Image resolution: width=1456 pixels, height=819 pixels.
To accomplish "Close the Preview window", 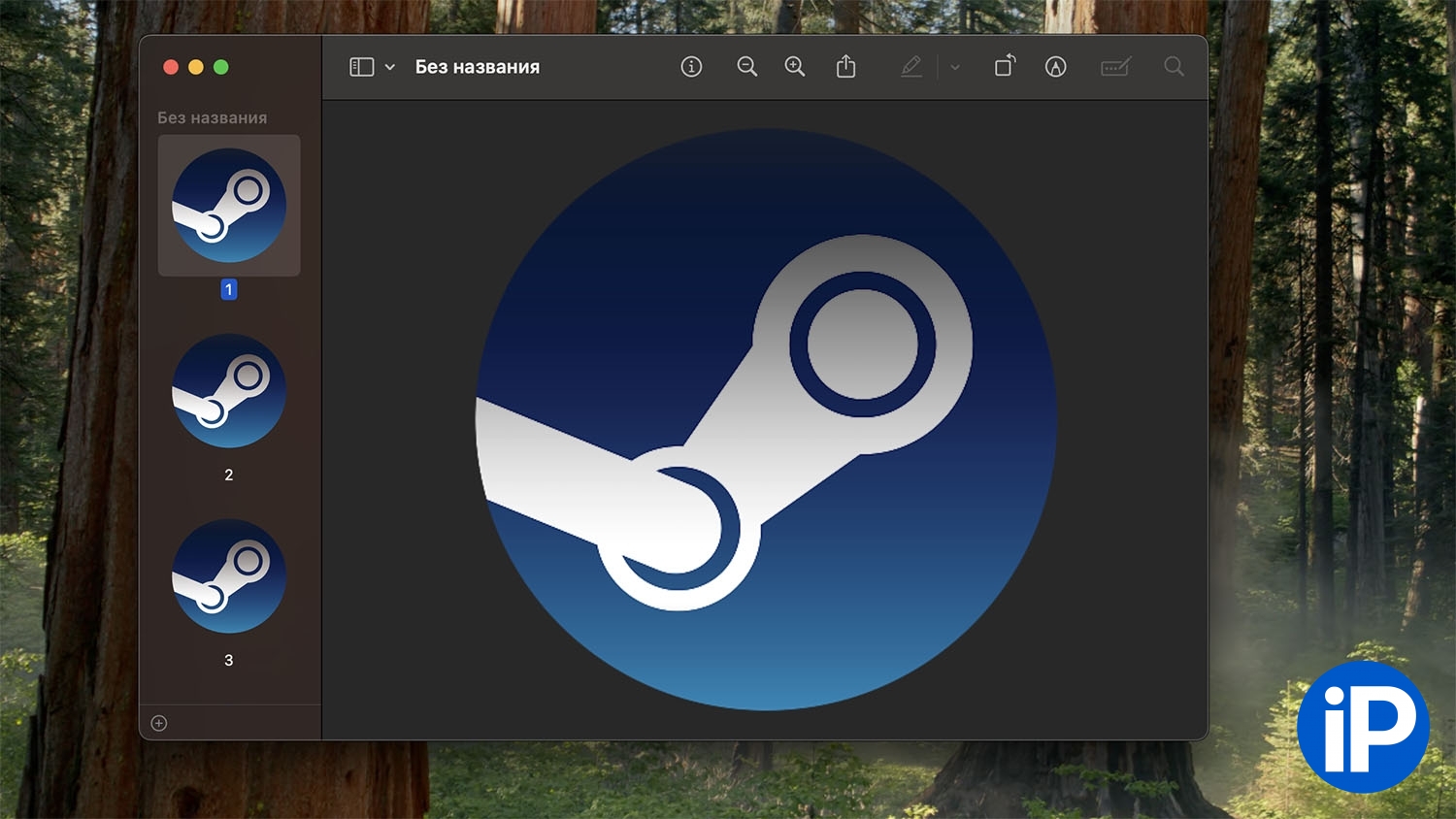I will [171, 67].
